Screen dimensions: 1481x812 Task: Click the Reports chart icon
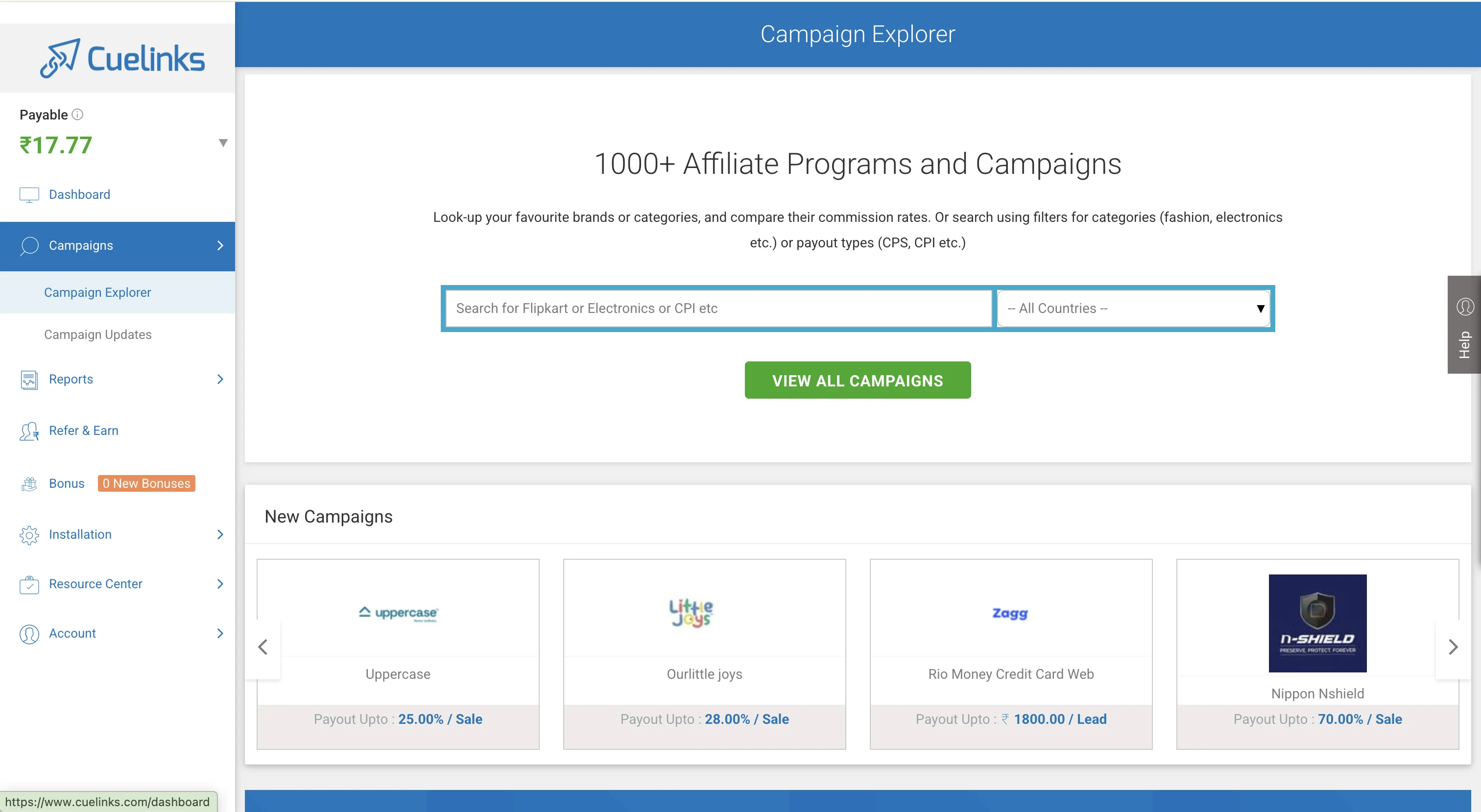[x=29, y=380]
